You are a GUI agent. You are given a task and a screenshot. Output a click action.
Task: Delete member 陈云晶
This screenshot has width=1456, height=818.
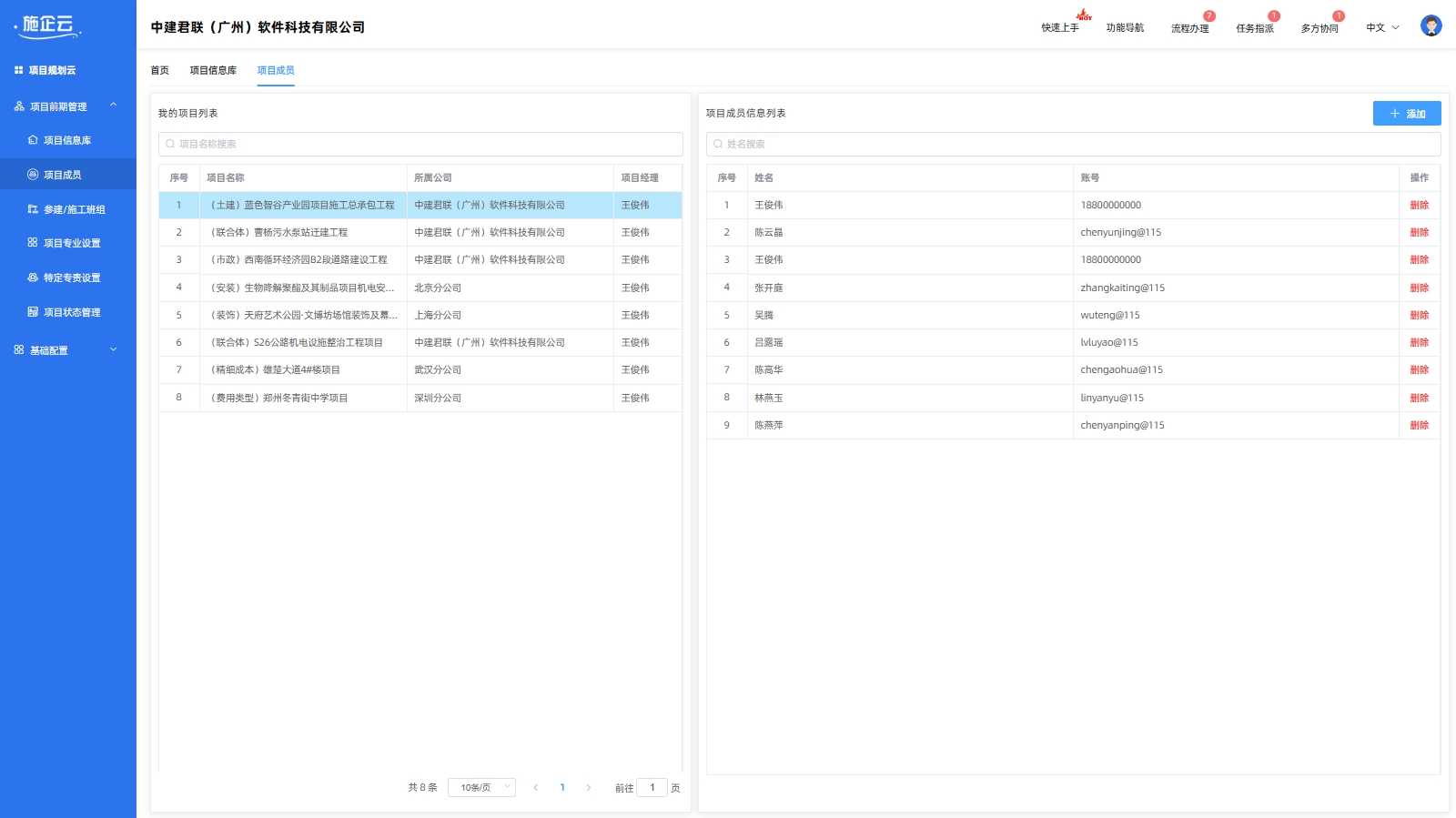1420,233
